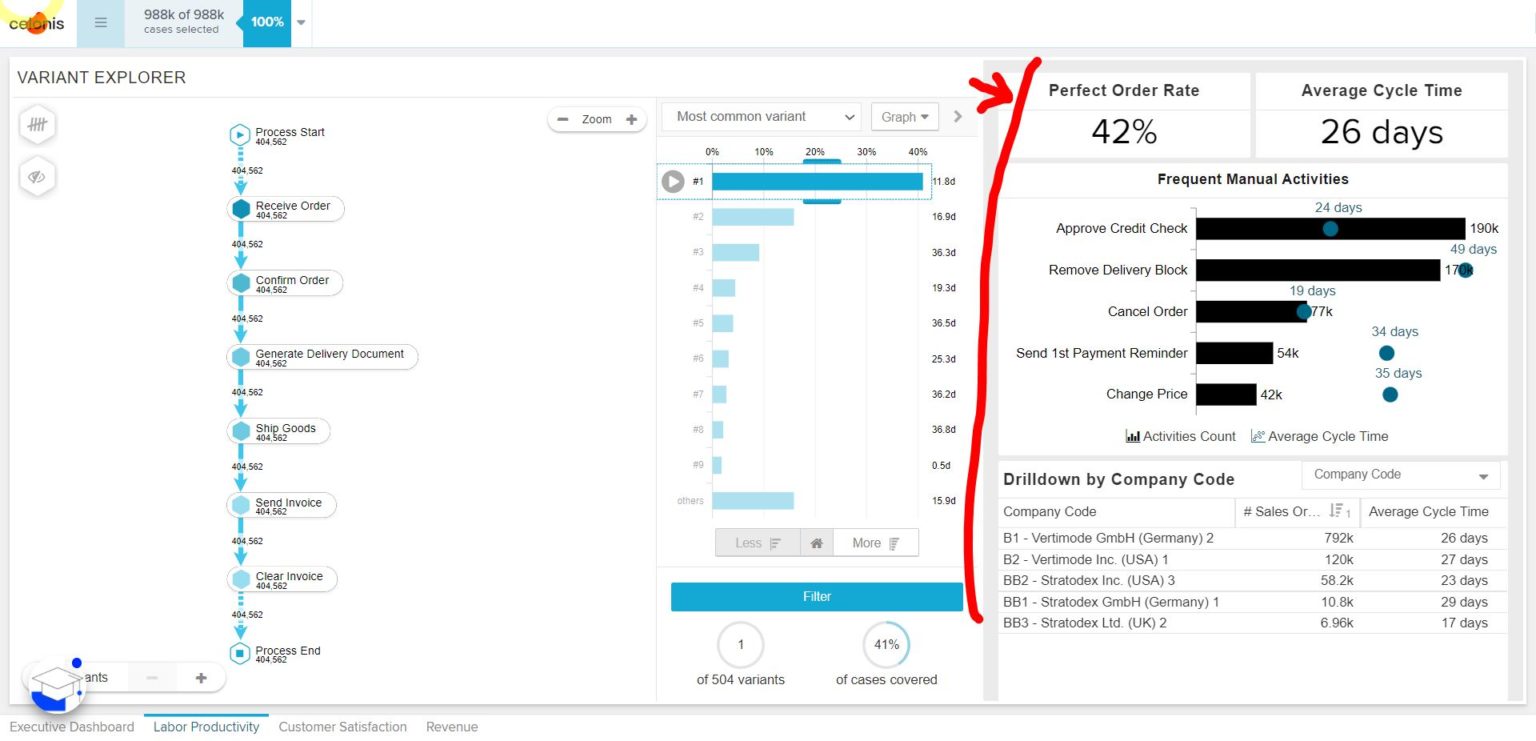This screenshot has height=741, width=1536.
Task: Expand the Graph dropdown
Action: 904,117
